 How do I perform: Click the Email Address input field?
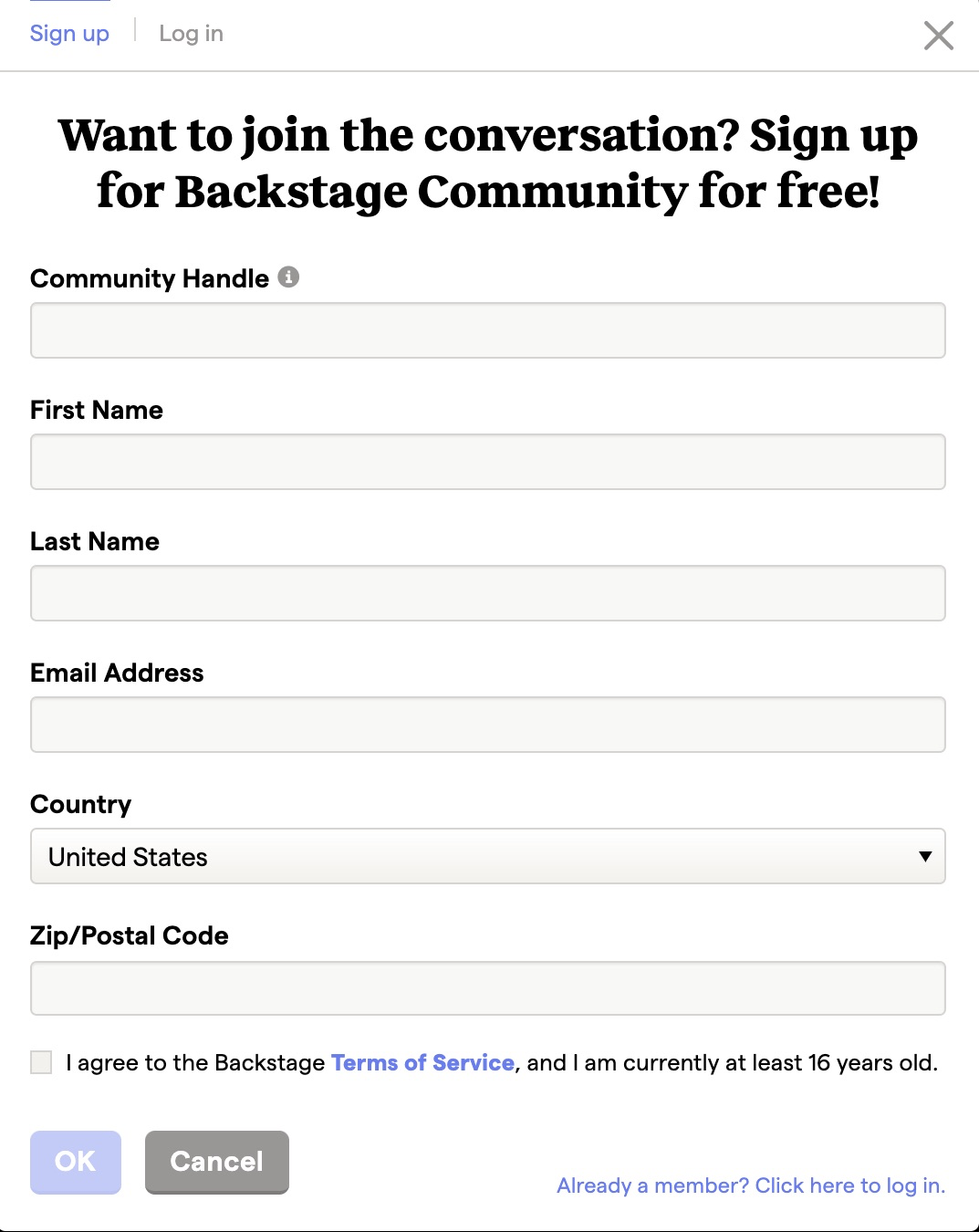point(488,725)
